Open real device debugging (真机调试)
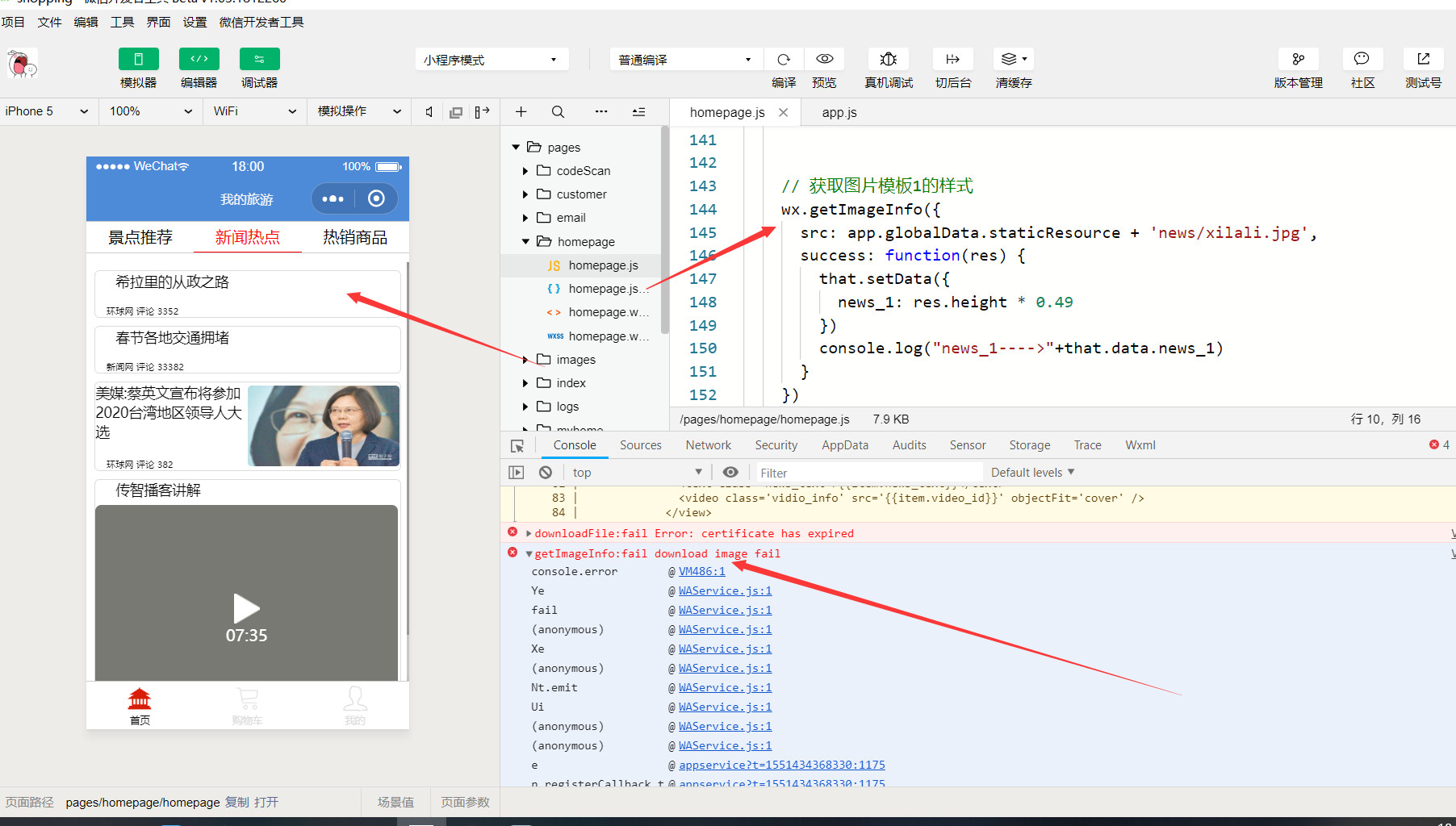Screen dimensions: 1456x826 [888, 60]
